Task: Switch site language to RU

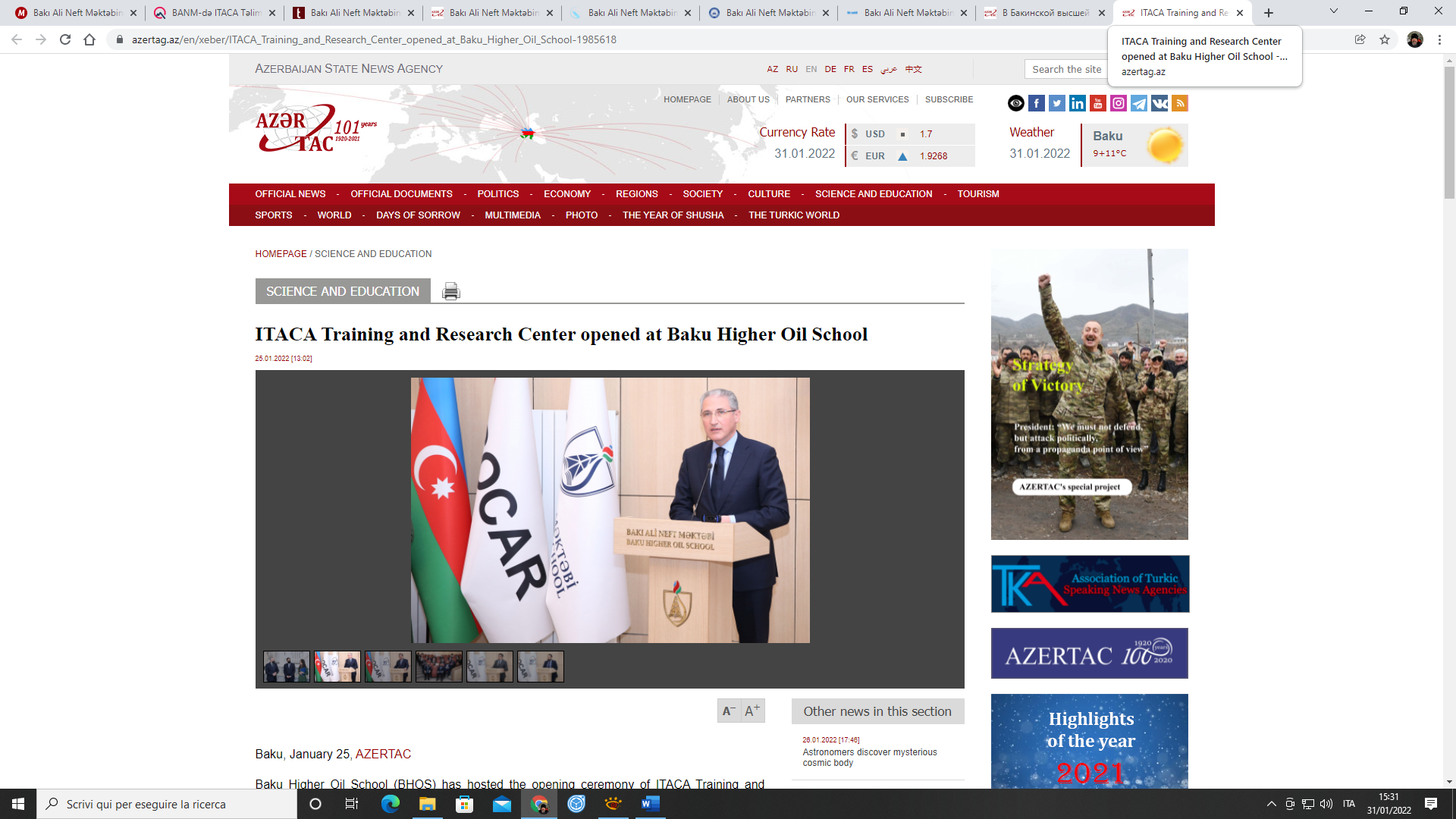Action: (x=792, y=69)
